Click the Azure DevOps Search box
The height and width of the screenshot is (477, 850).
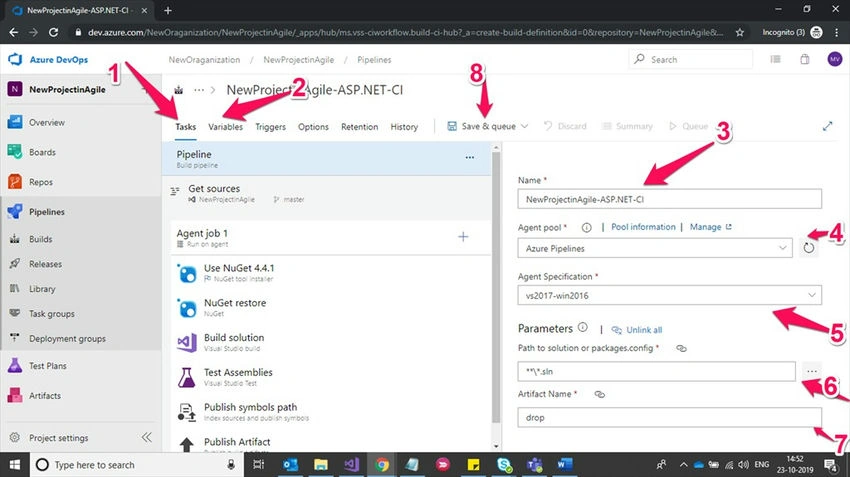click(x=691, y=59)
